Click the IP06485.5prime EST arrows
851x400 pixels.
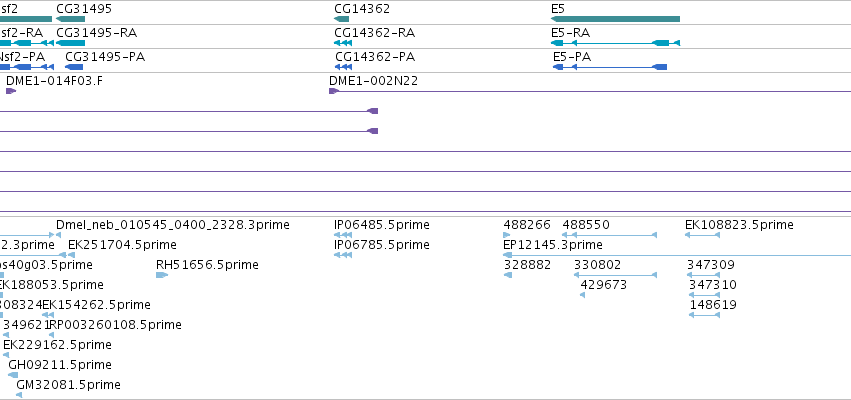point(342,235)
